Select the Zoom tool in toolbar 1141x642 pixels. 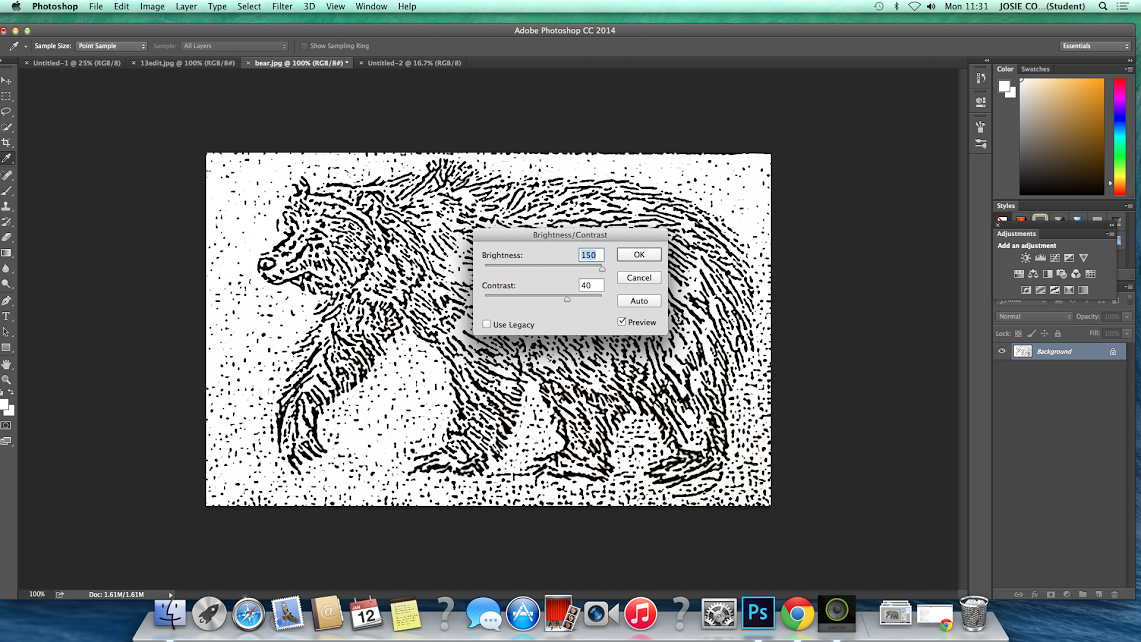click(7, 380)
